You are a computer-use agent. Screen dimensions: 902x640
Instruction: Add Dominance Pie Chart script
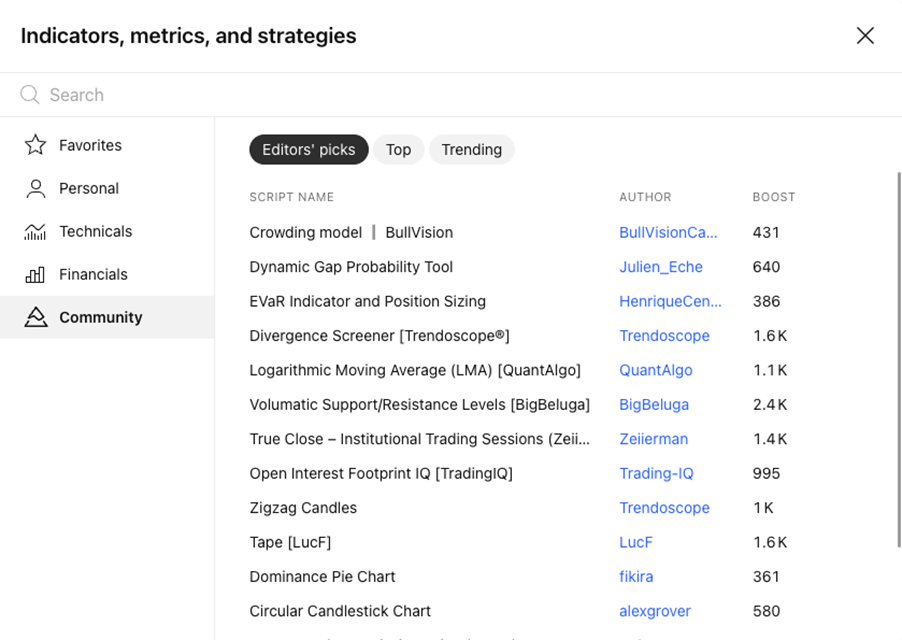click(x=322, y=577)
